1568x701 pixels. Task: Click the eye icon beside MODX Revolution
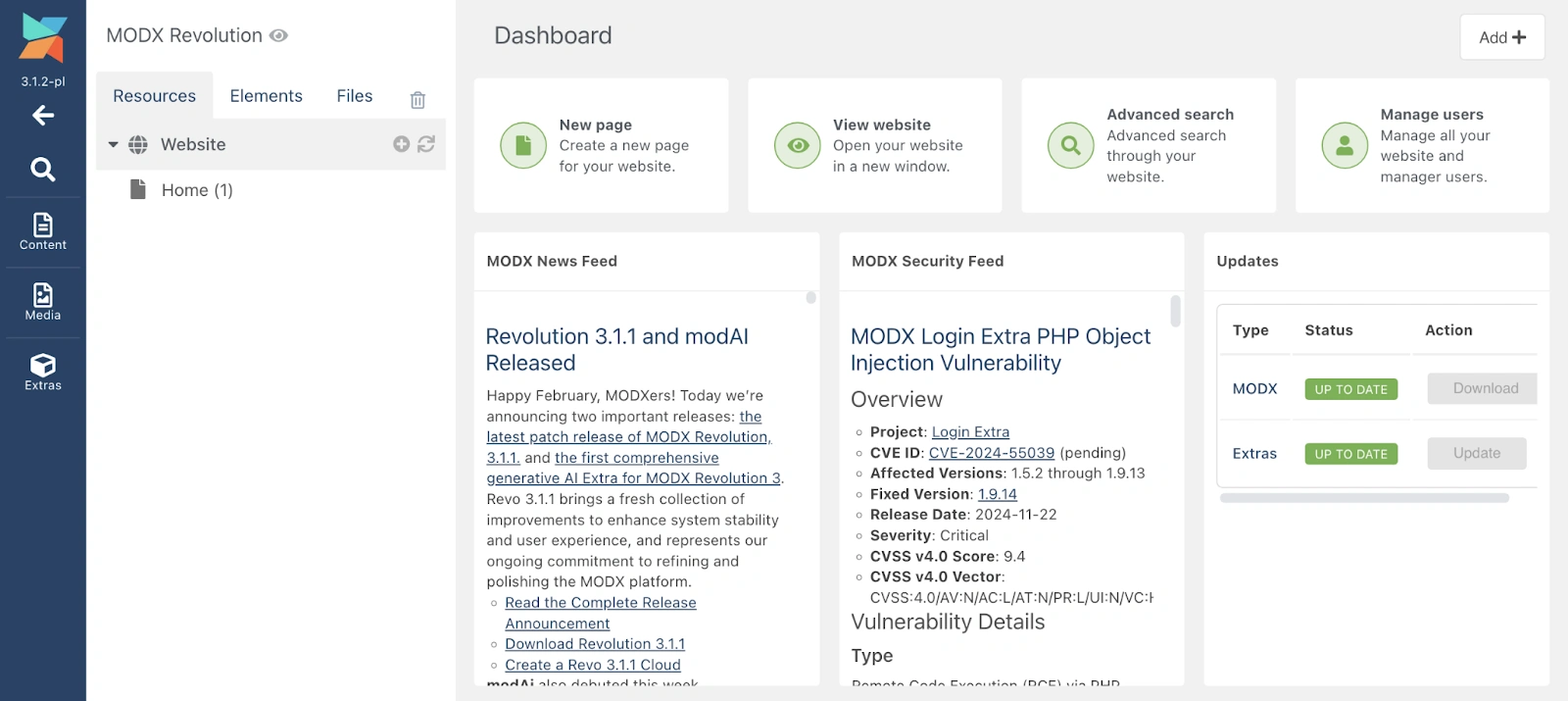279,35
